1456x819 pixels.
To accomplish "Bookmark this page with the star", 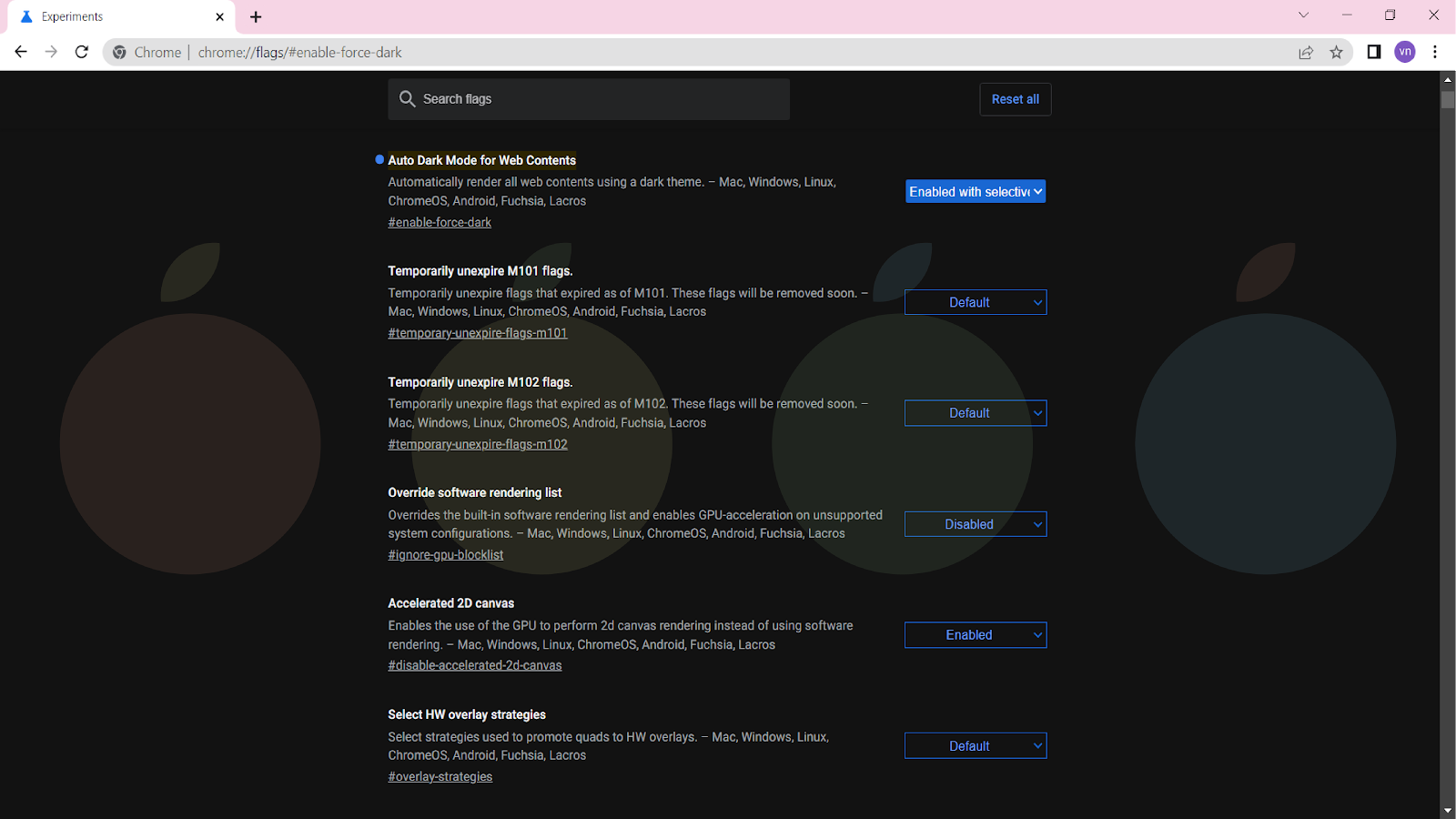I will 1336,52.
